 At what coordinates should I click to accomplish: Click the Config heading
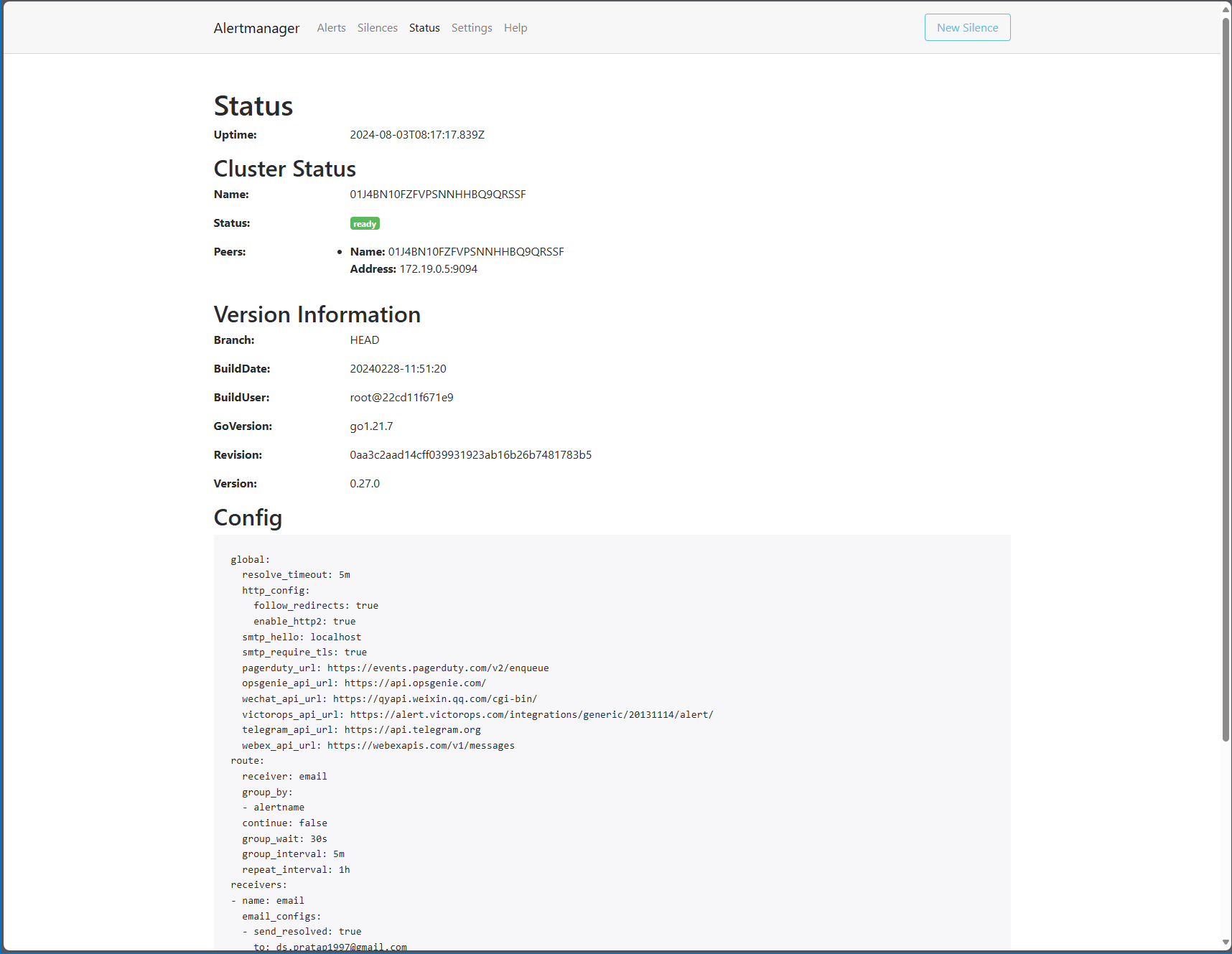pyautogui.click(x=248, y=518)
